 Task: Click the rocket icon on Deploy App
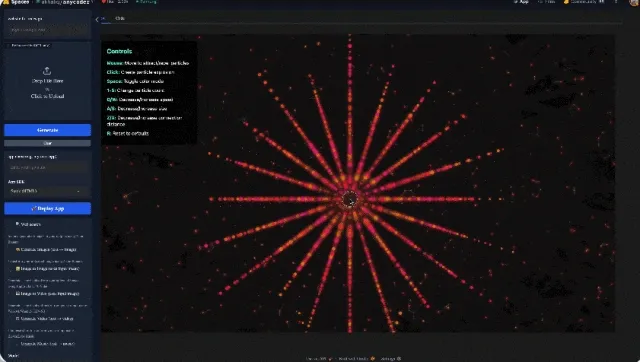click(34, 209)
